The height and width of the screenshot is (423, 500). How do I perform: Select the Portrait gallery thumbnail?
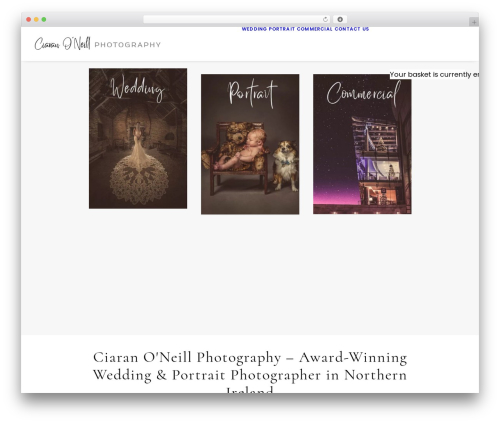click(x=250, y=144)
